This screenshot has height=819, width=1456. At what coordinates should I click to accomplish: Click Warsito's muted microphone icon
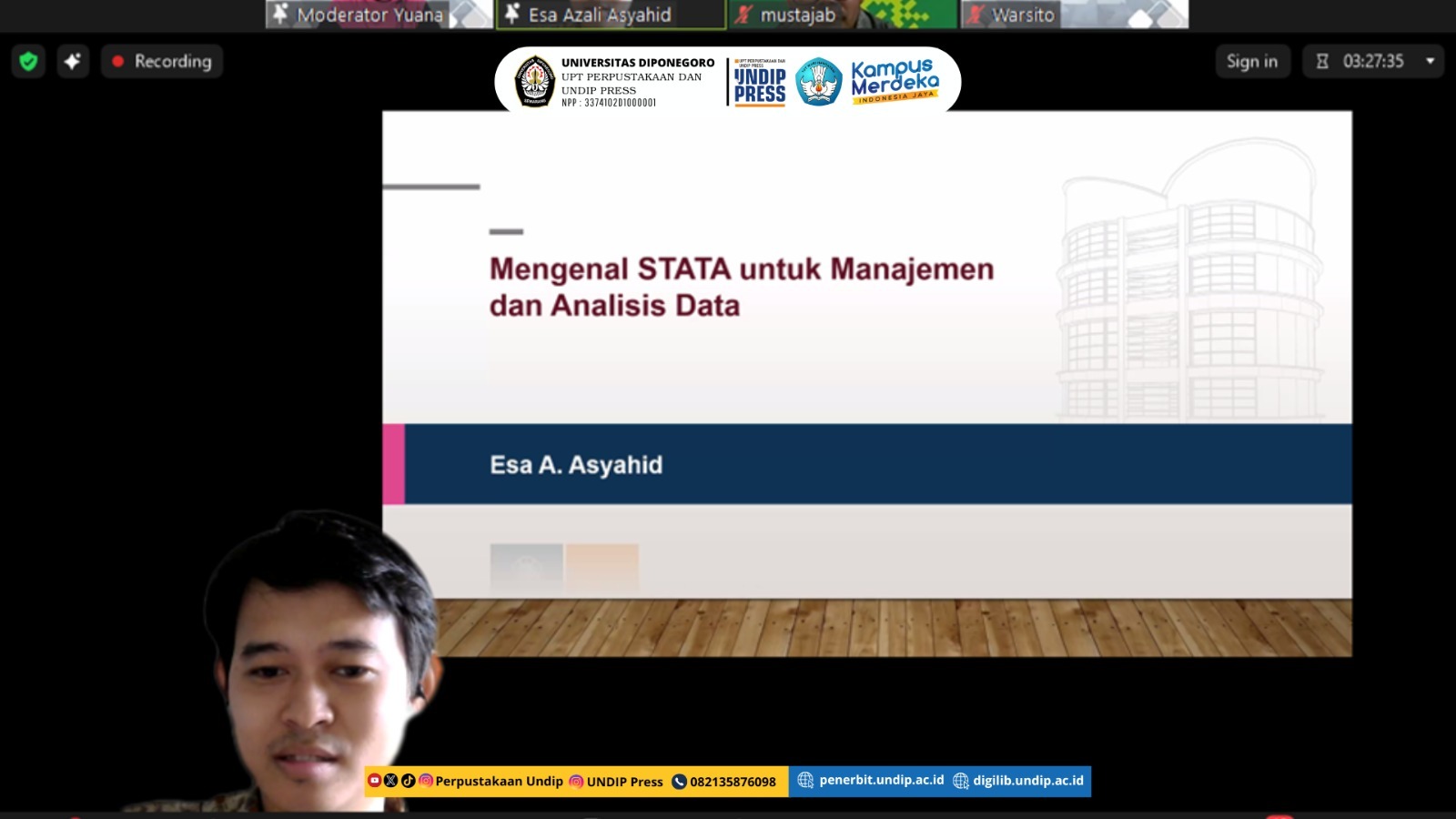click(x=976, y=15)
